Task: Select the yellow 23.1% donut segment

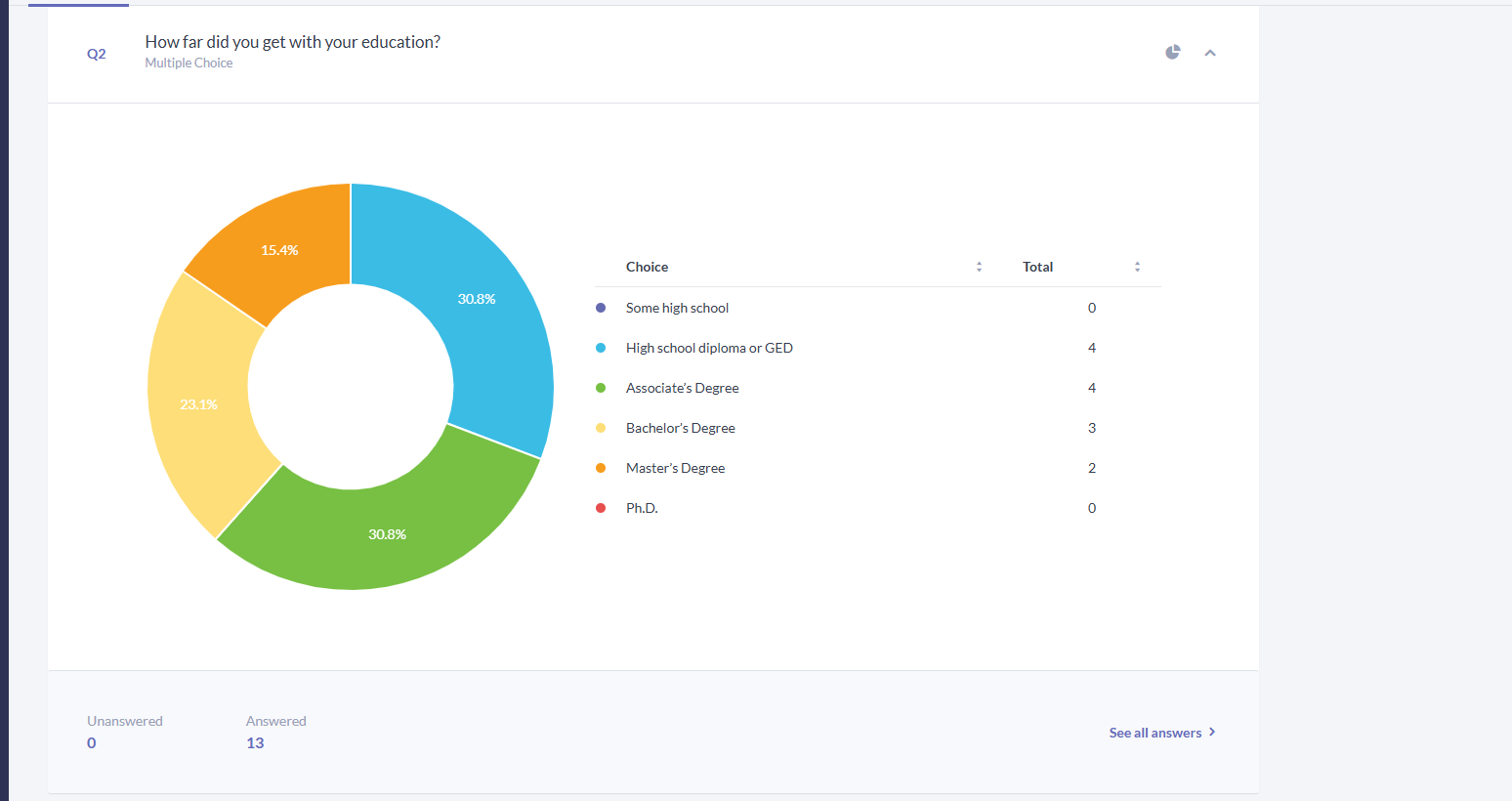Action: pyautogui.click(x=198, y=404)
